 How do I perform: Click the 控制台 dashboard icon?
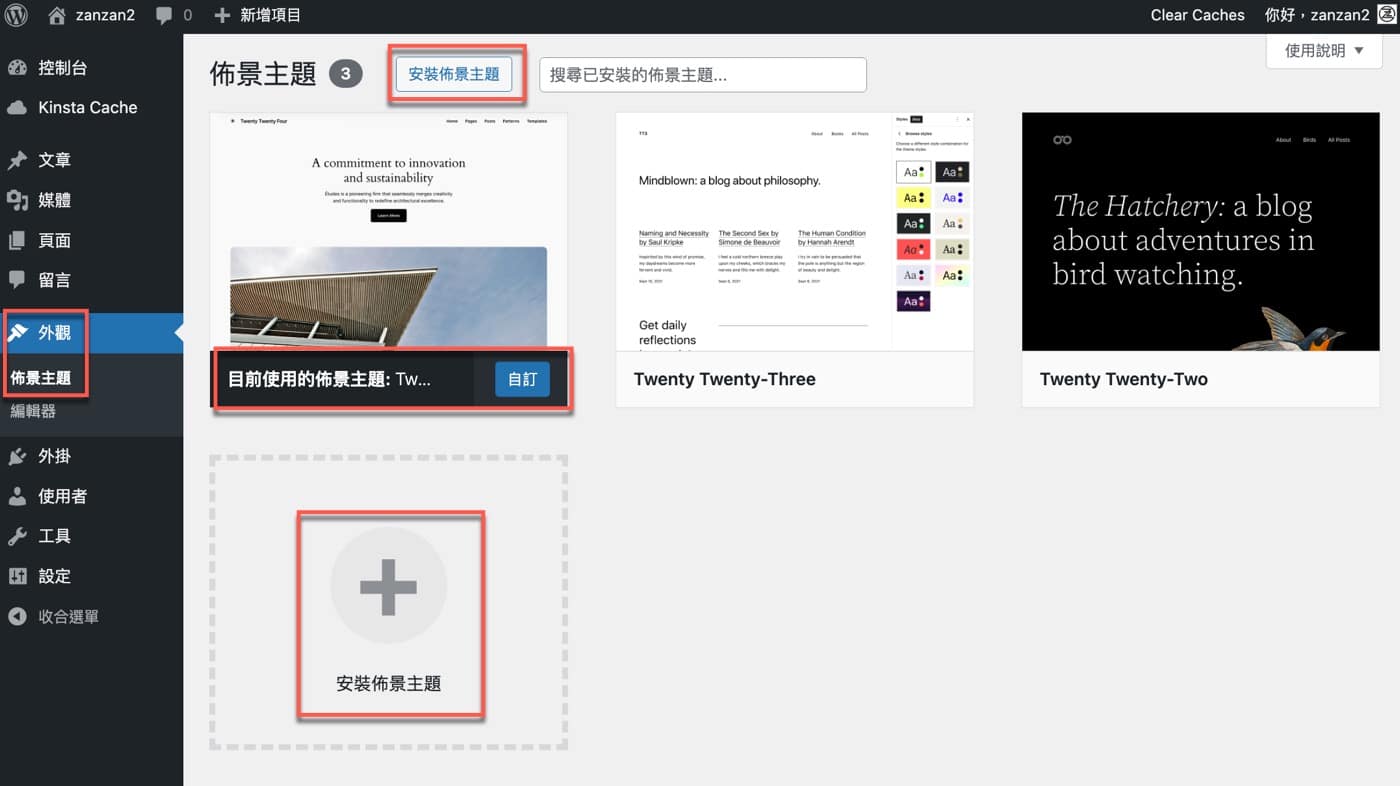[x=17, y=68]
